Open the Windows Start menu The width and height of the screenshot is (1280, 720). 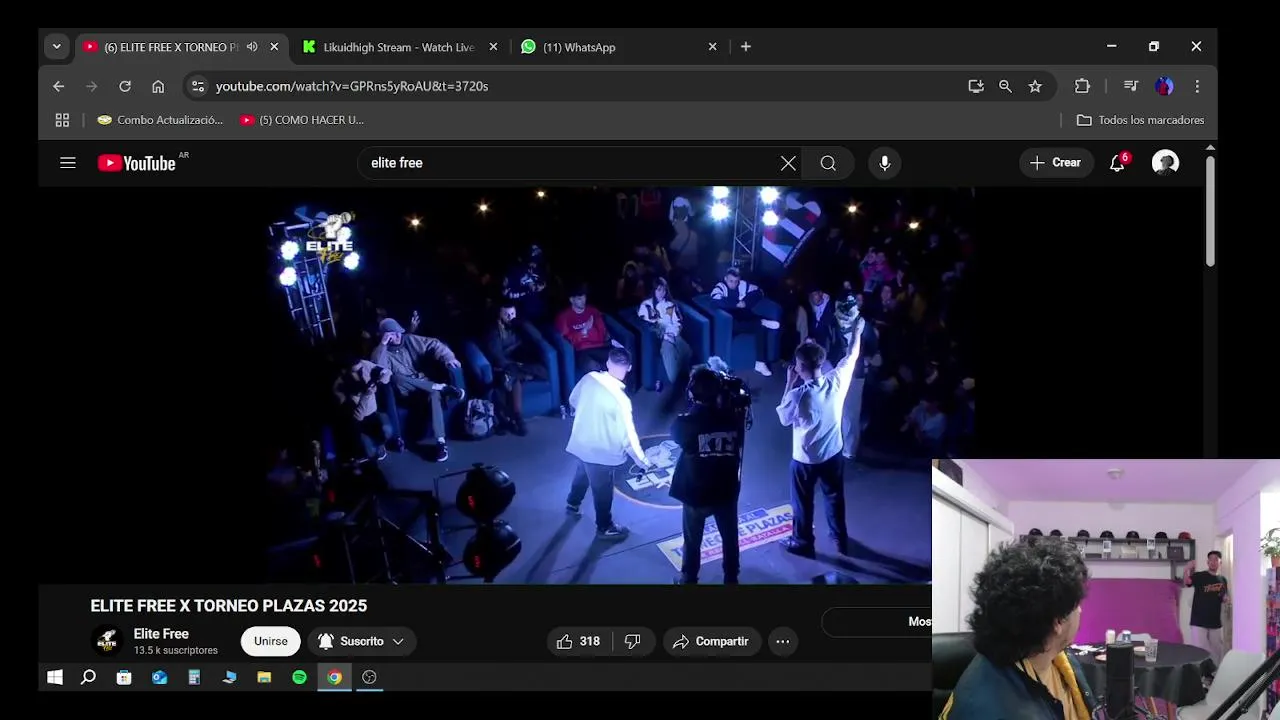click(55, 677)
